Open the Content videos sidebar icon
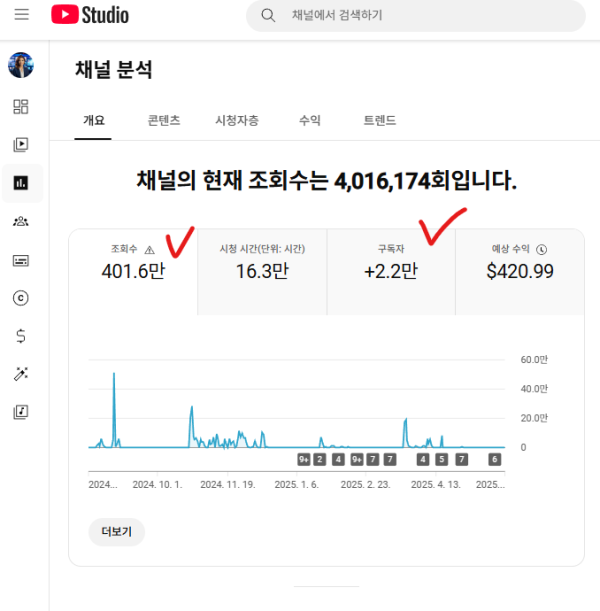 (x=21, y=145)
